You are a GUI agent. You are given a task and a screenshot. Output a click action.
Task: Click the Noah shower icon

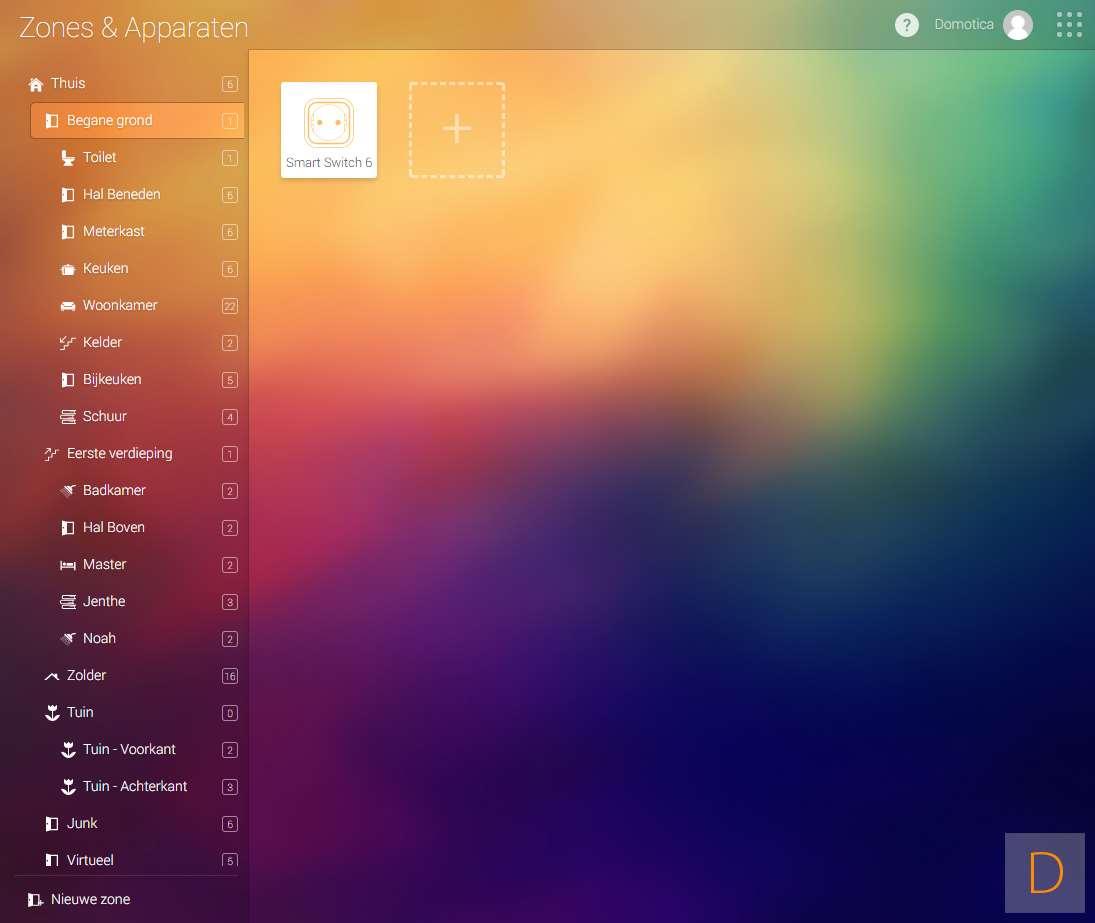pos(68,639)
